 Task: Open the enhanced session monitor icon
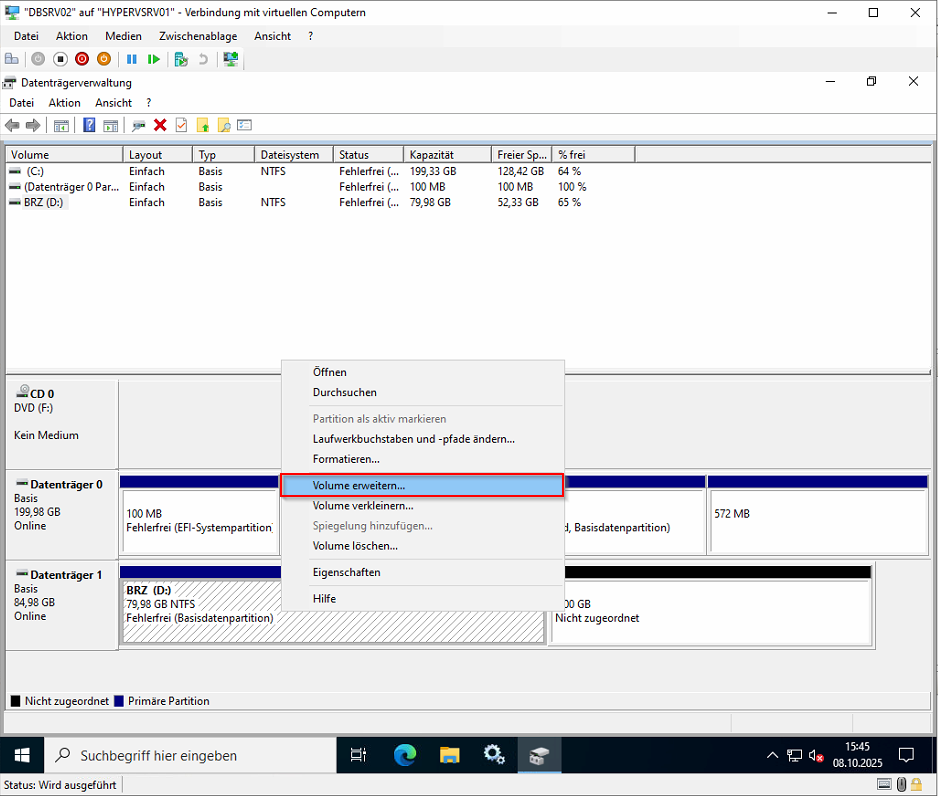(x=232, y=59)
